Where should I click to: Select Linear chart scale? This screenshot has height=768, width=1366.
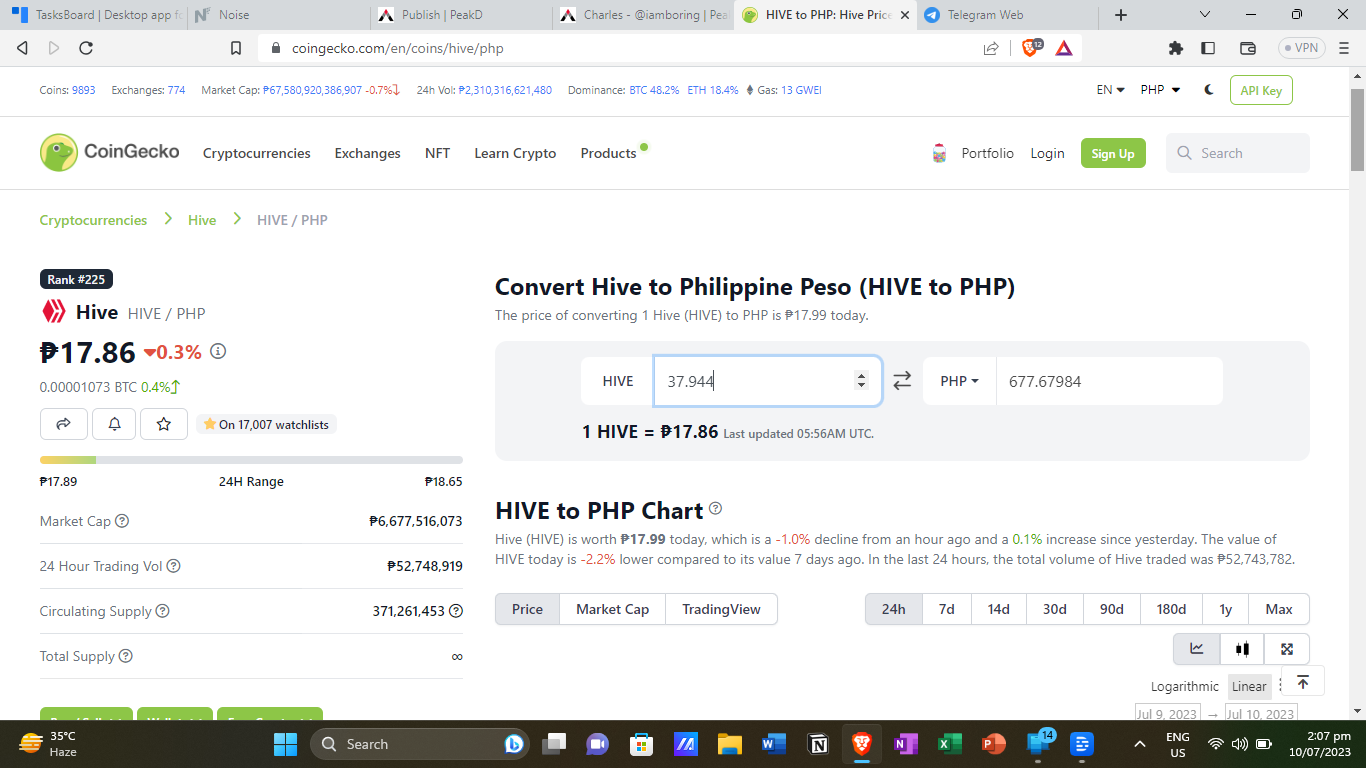point(1249,686)
